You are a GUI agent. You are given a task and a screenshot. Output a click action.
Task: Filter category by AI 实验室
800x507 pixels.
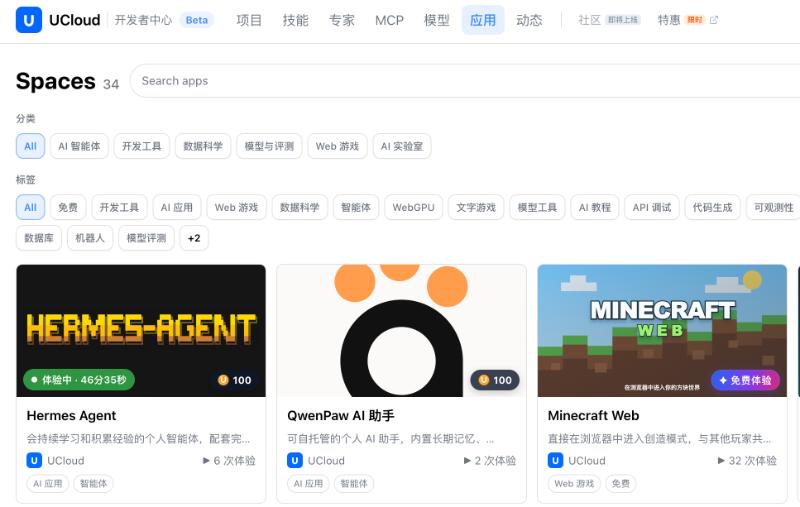click(x=402, y=146)
